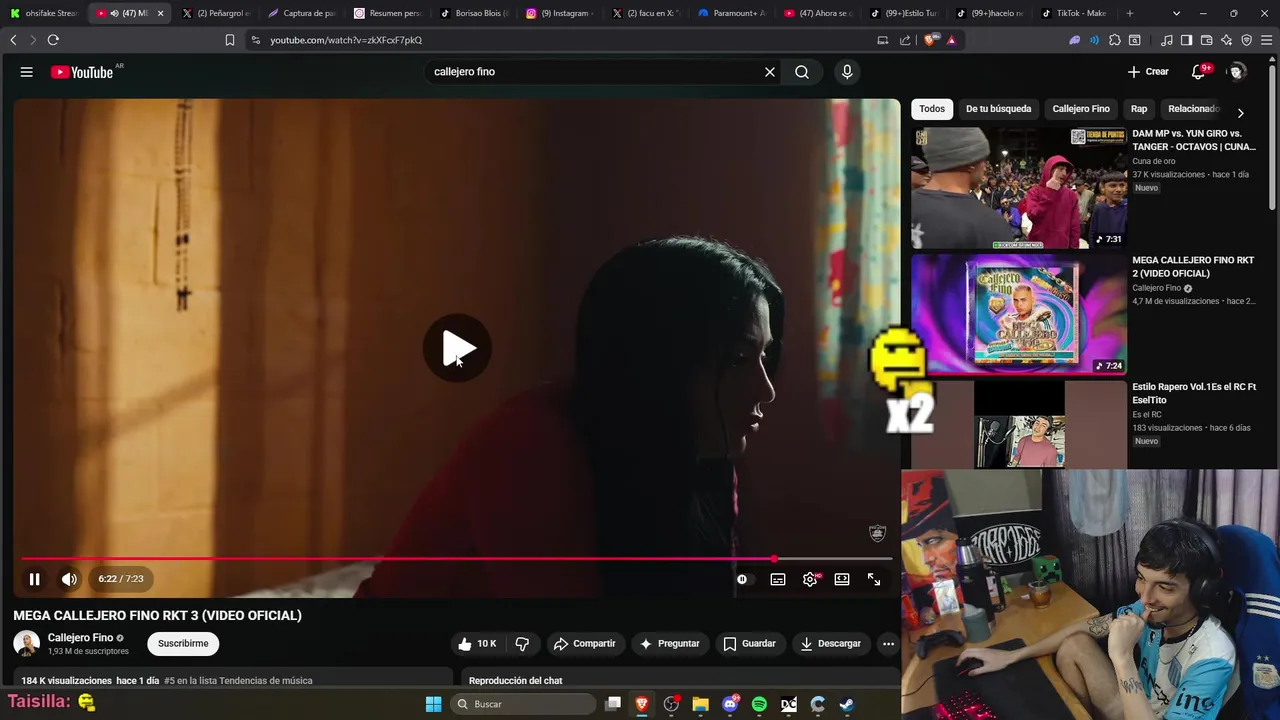Dislike the video with thumbs-down
The image size is (1280, 720).
522,644
